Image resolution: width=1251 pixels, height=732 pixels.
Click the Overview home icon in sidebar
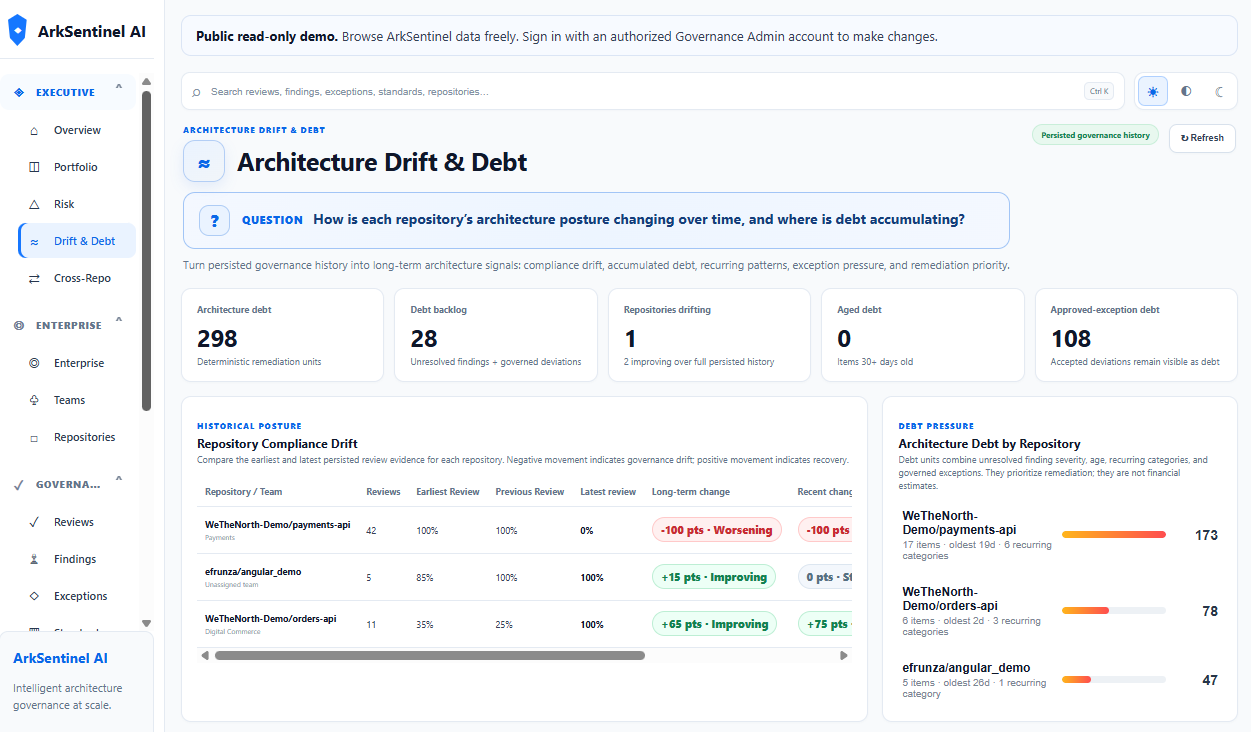coord(34,130)
